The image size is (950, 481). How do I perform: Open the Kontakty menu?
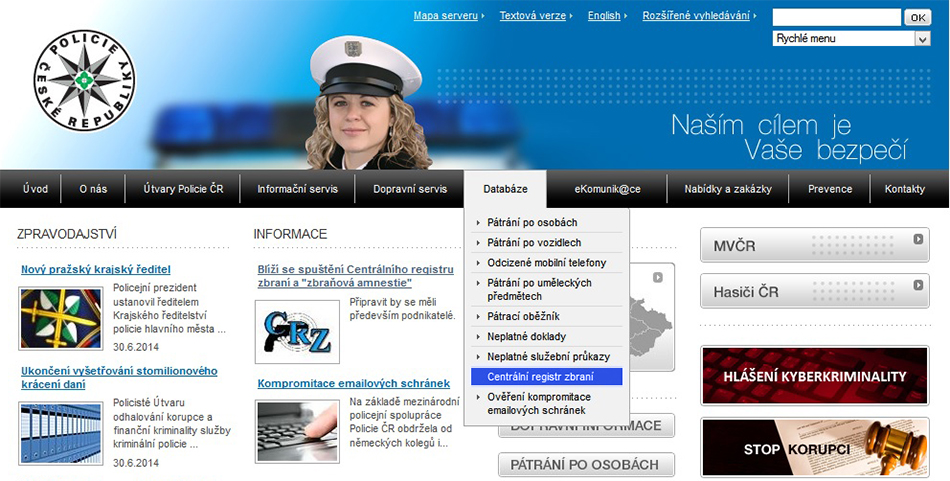905,189
